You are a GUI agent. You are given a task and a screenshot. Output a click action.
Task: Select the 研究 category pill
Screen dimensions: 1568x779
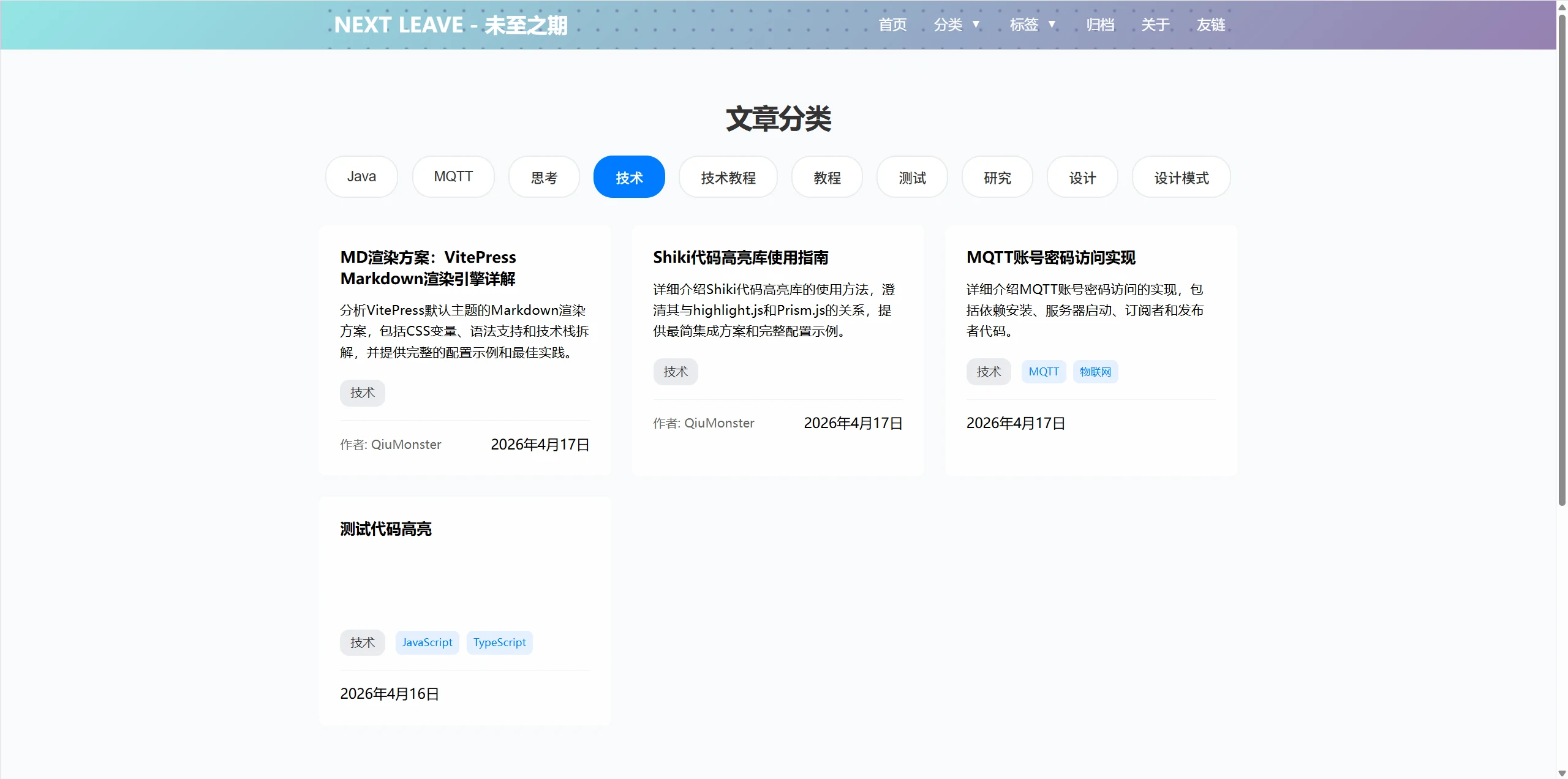(x=997, y=176)
